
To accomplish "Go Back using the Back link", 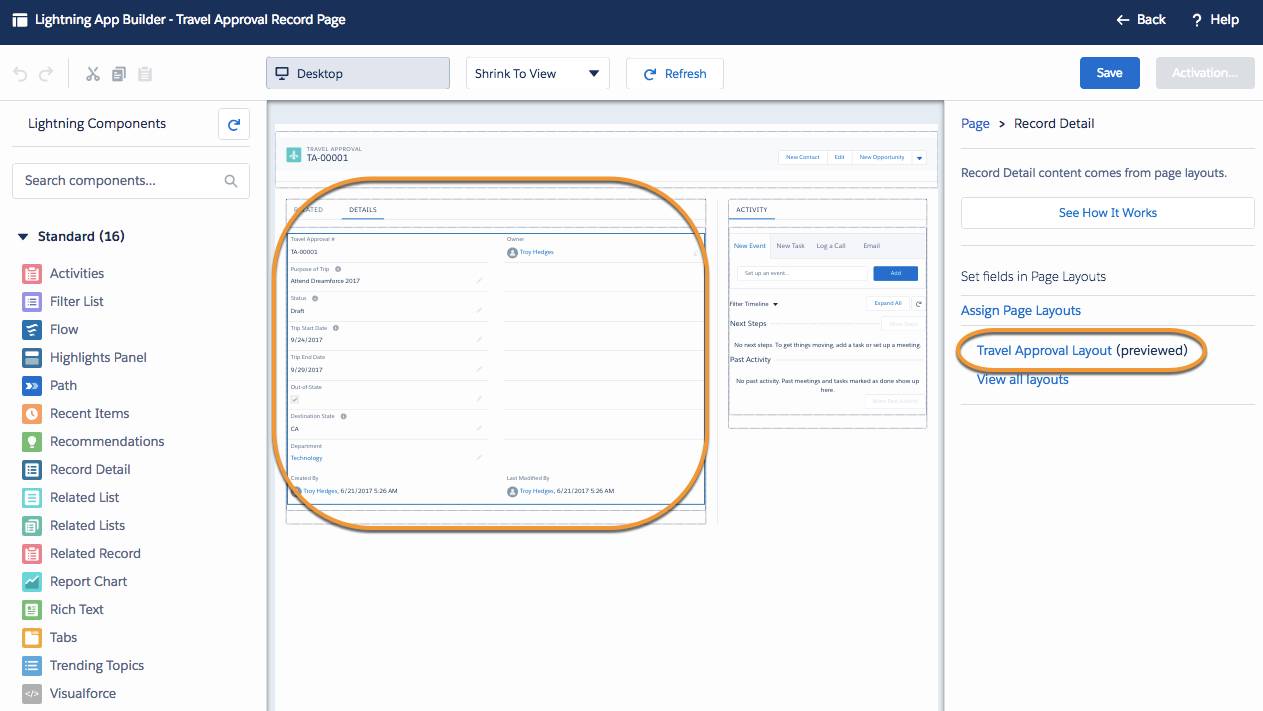I will [1141, 19].
